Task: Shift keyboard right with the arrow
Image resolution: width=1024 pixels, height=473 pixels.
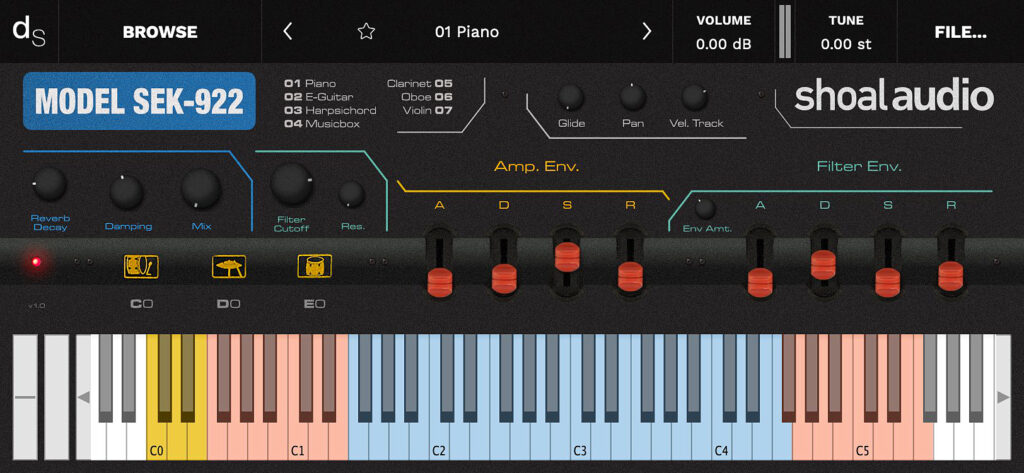Action: pyautogui.click(x=1002, y=397)
